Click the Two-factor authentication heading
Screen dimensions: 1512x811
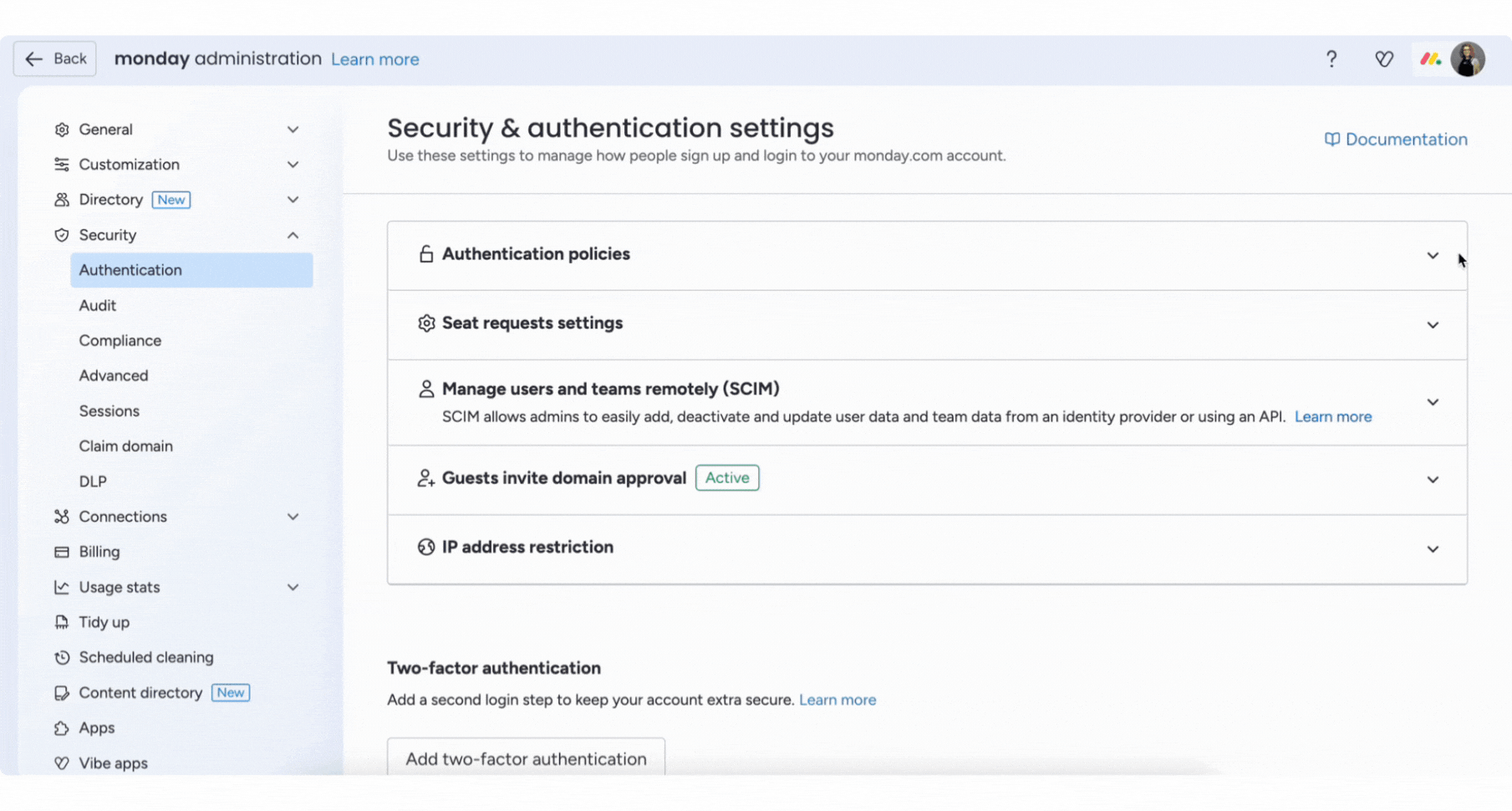coord(494,668)
